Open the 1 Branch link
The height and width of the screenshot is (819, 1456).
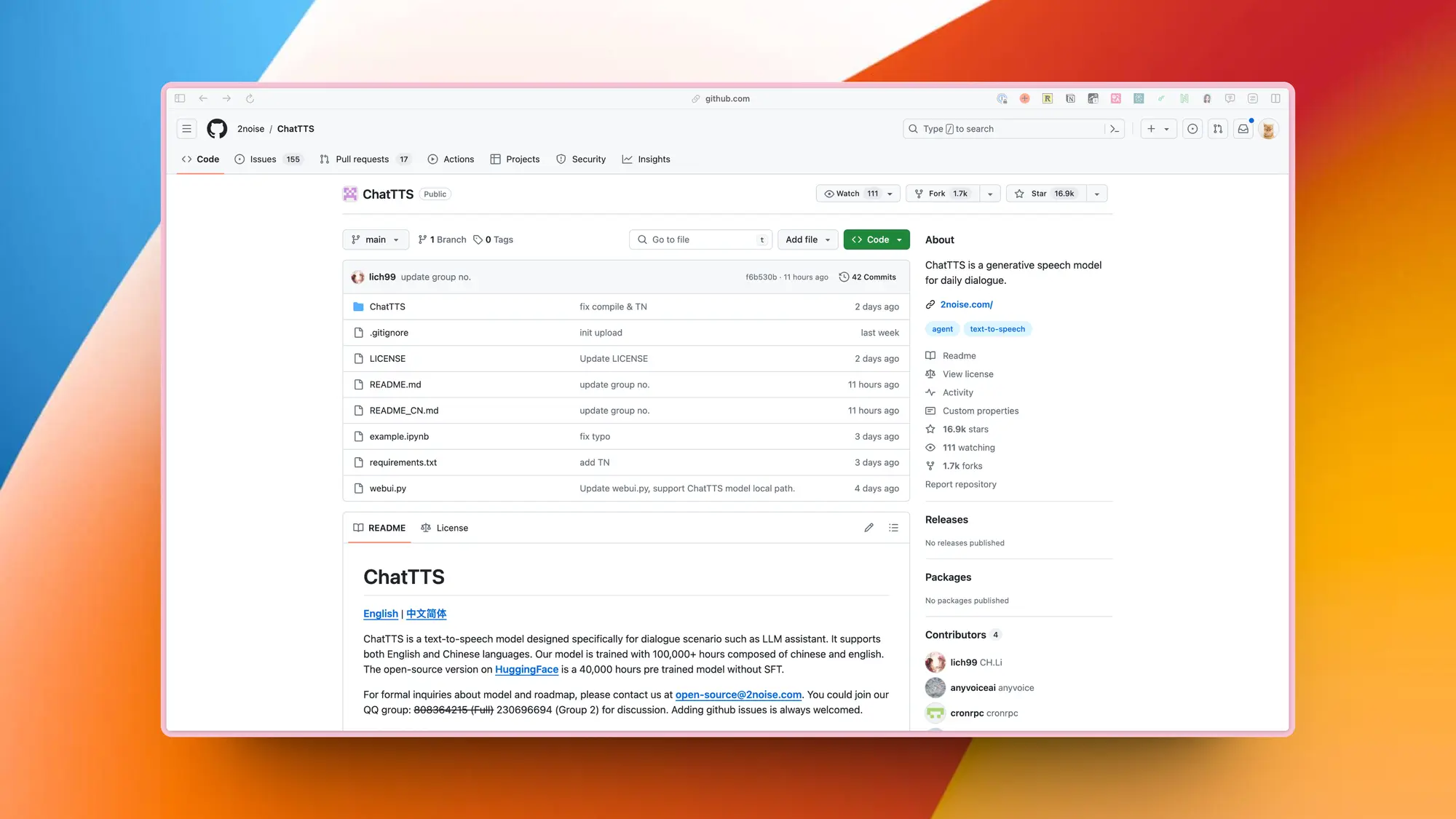click(x=442, y=240)
